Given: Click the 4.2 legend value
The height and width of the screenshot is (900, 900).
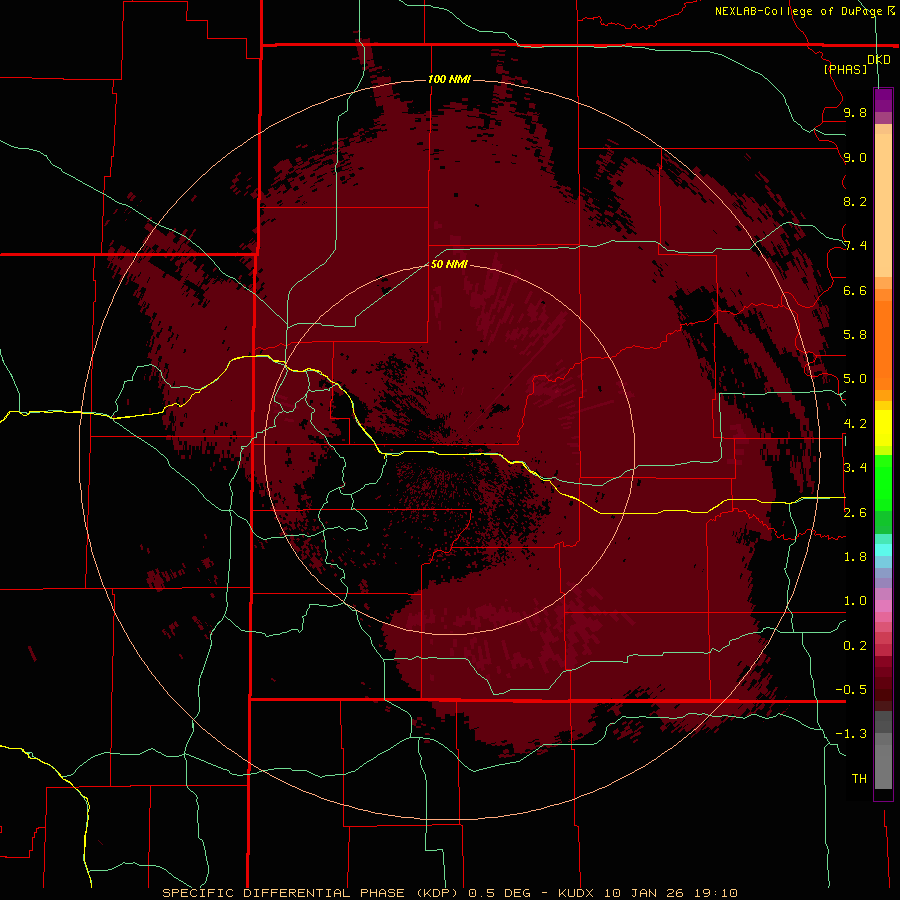Looking at the screenshot, I should click(x=855, y=424).
